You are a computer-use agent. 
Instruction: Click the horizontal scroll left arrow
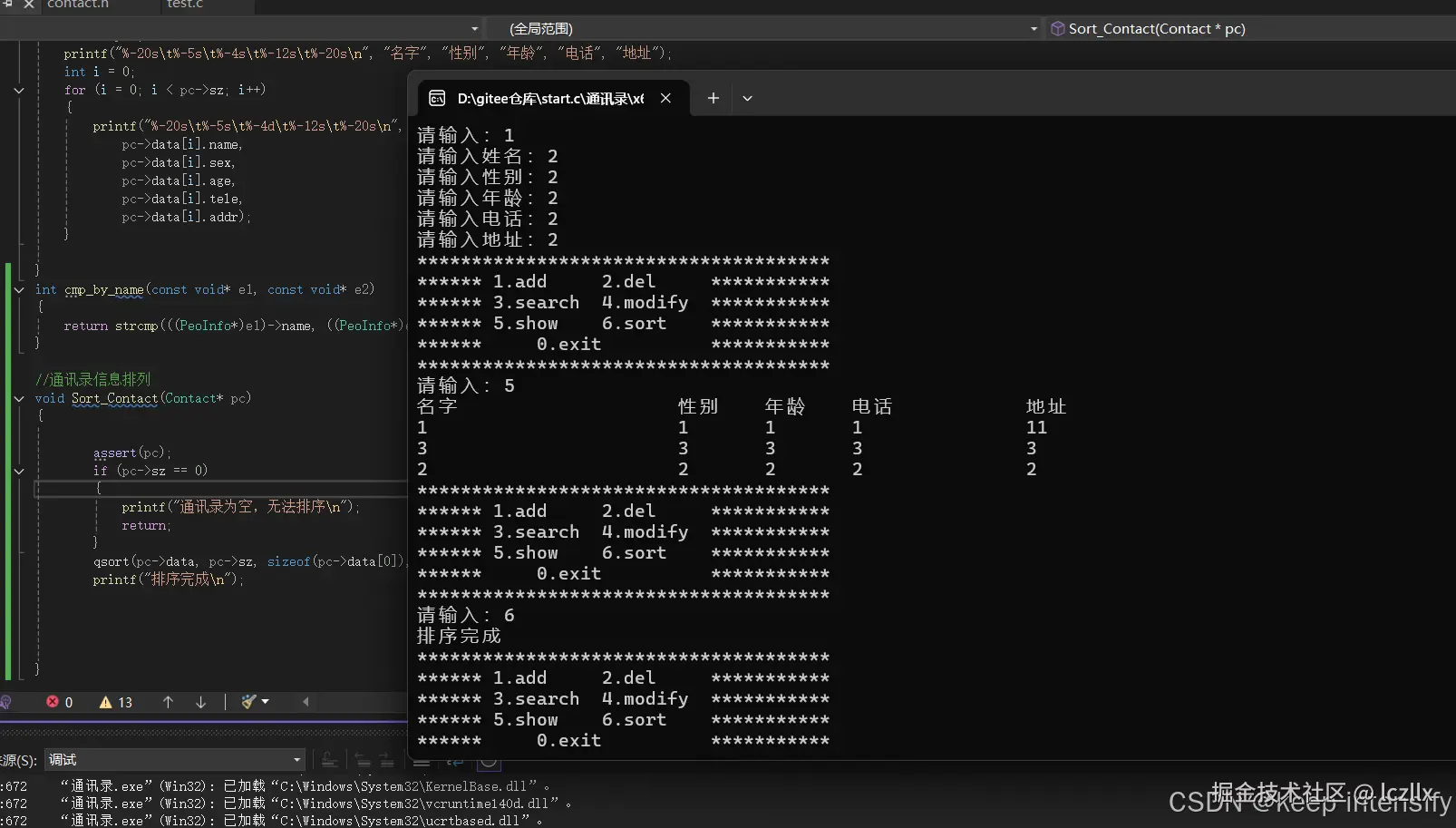click(x=306, y=702)
